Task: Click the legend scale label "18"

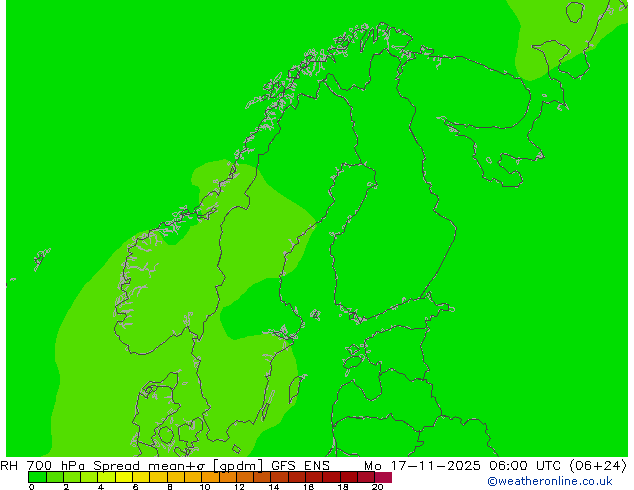Action: pos(343,487)
